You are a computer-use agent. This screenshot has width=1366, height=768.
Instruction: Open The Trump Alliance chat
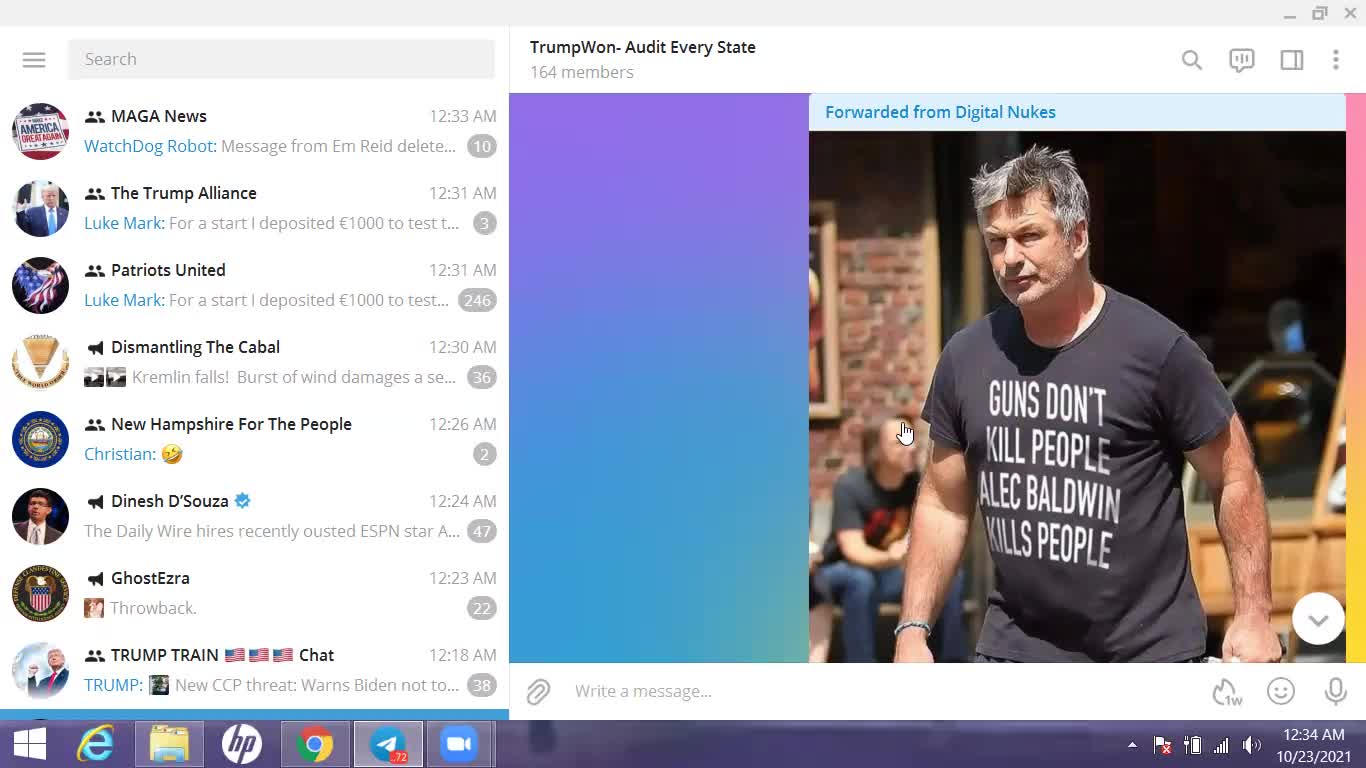(254, 208)
